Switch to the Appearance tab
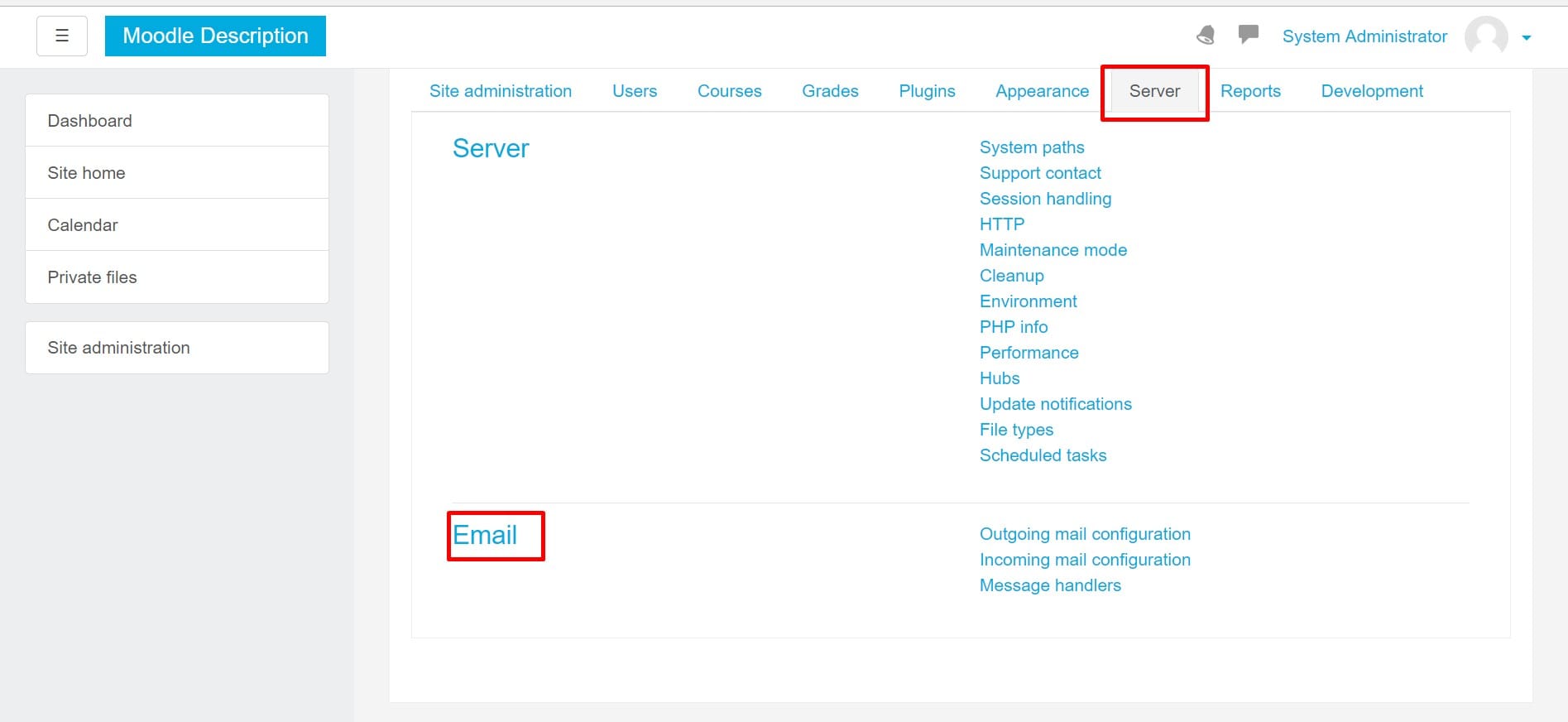This screenshot has height=722, width=1568. coord(1042,91)
